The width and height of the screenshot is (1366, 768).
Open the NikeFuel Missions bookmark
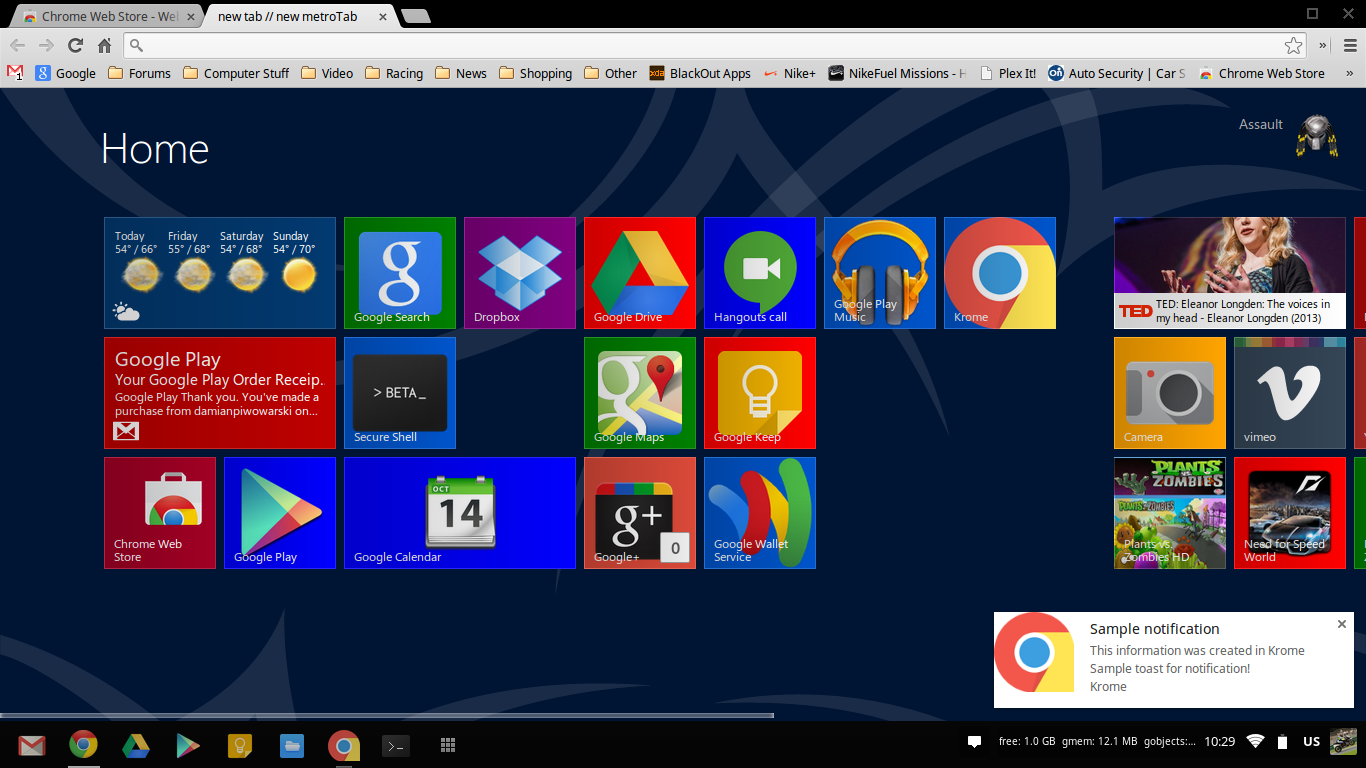click(x=897, y=73)
